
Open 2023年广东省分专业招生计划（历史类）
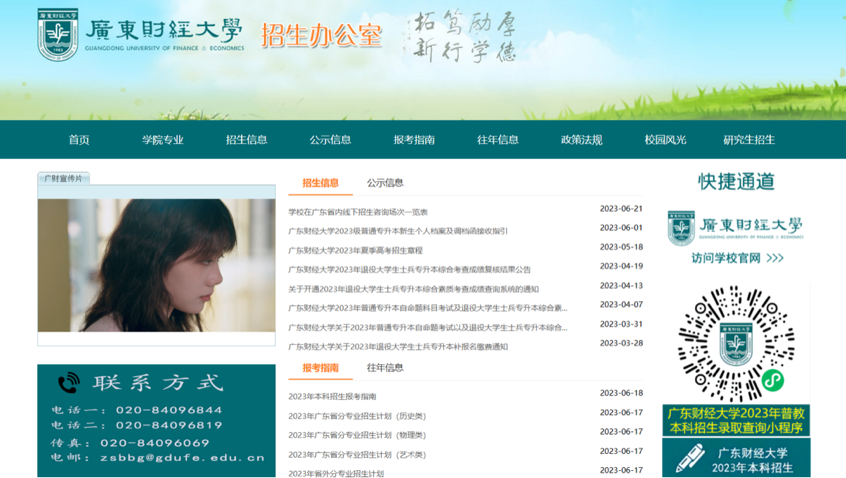pos(357,416)
